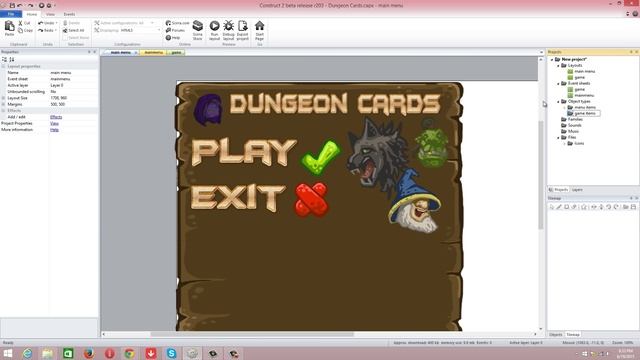The height and width of the screenshot is (360, 640).
Task: Click the Name property value field
Action: pos(73,73)
